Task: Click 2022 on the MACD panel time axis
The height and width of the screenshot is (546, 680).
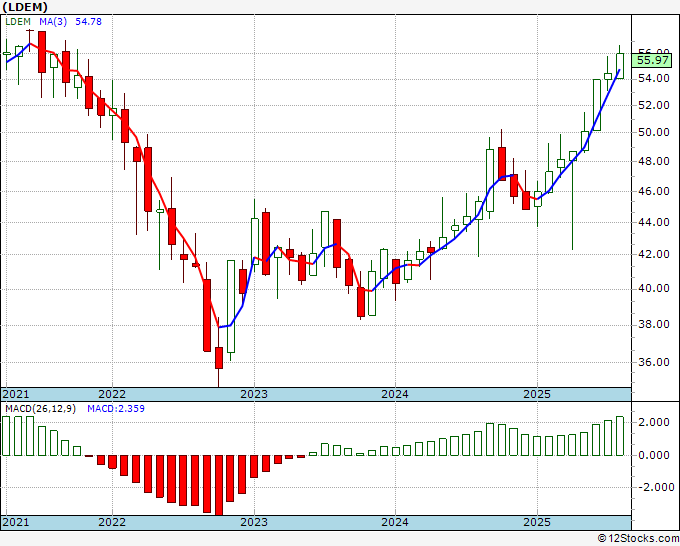Action: (x=112, y=522)
